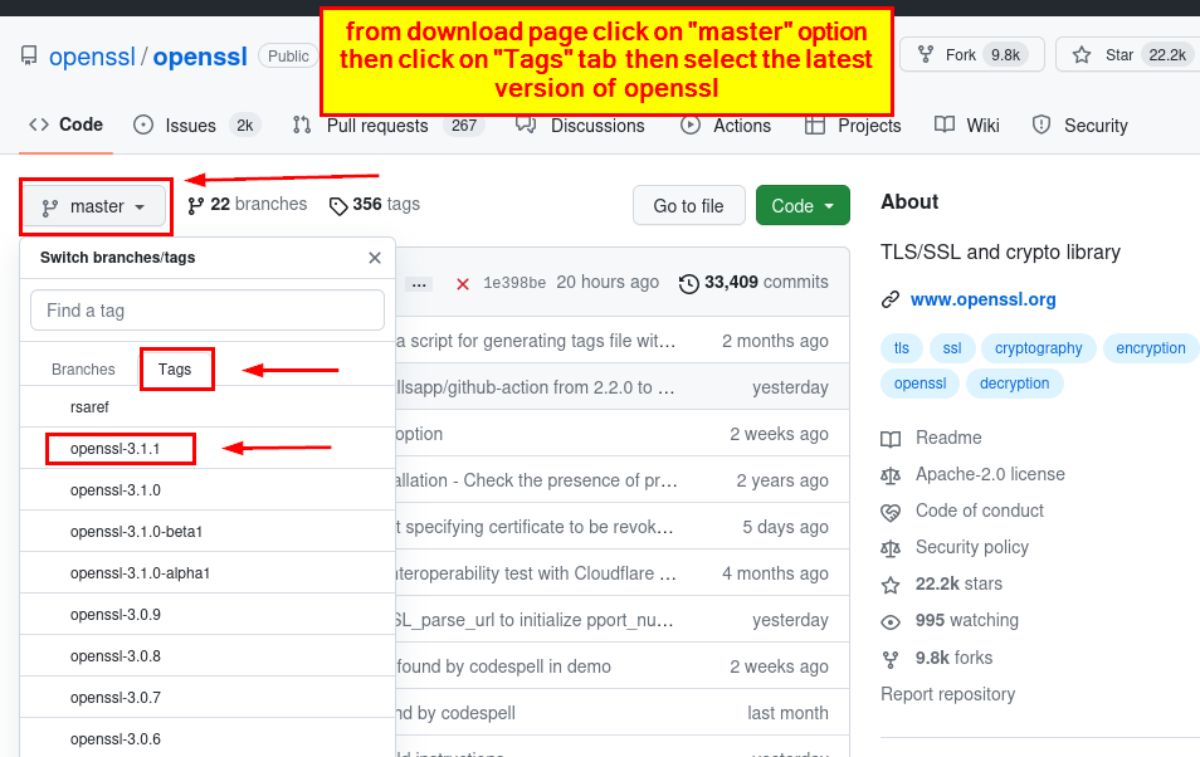Type in the Find a tag field
Viewport: 1200px width, 757px height.
coord(207,311)
